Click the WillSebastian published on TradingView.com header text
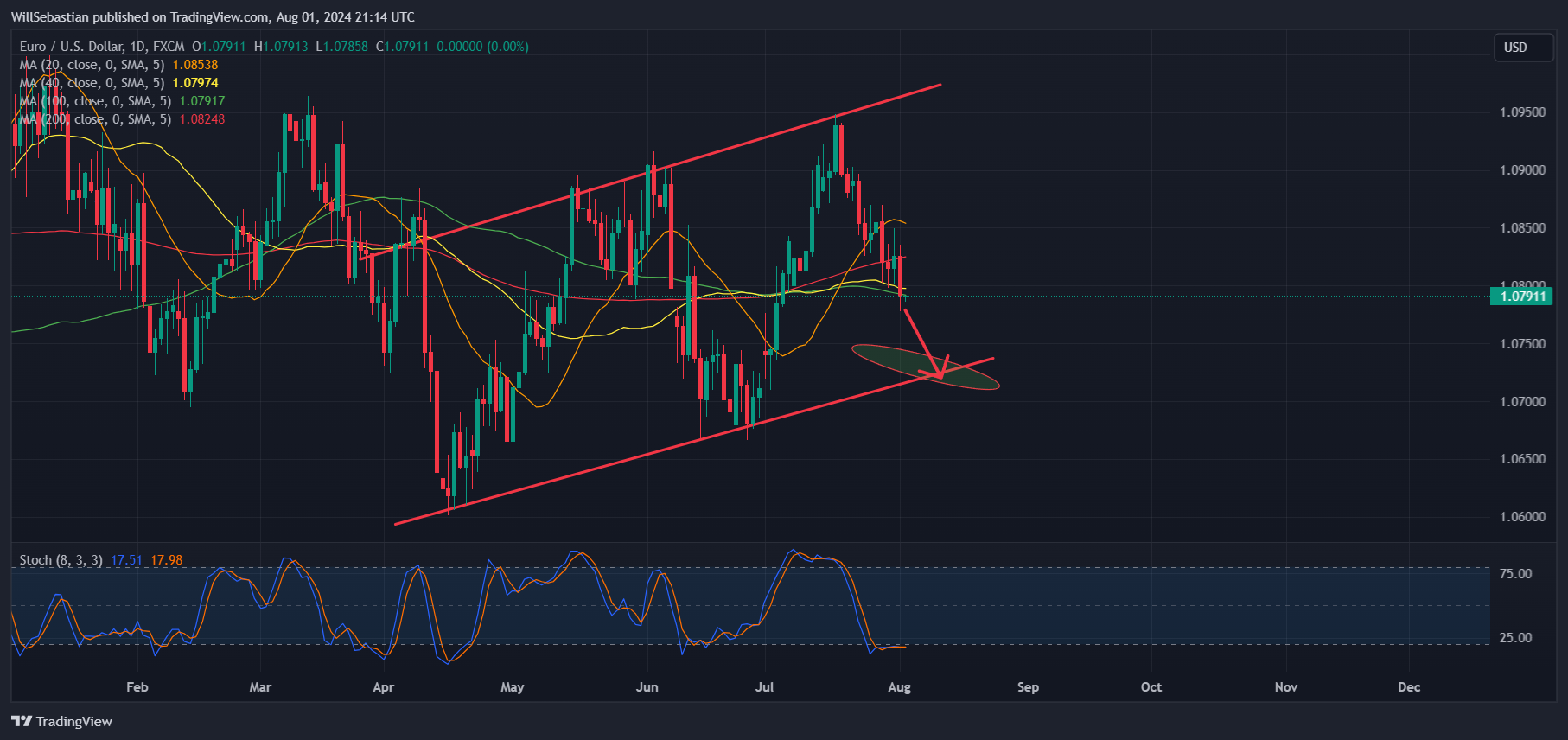 point(213,16)
